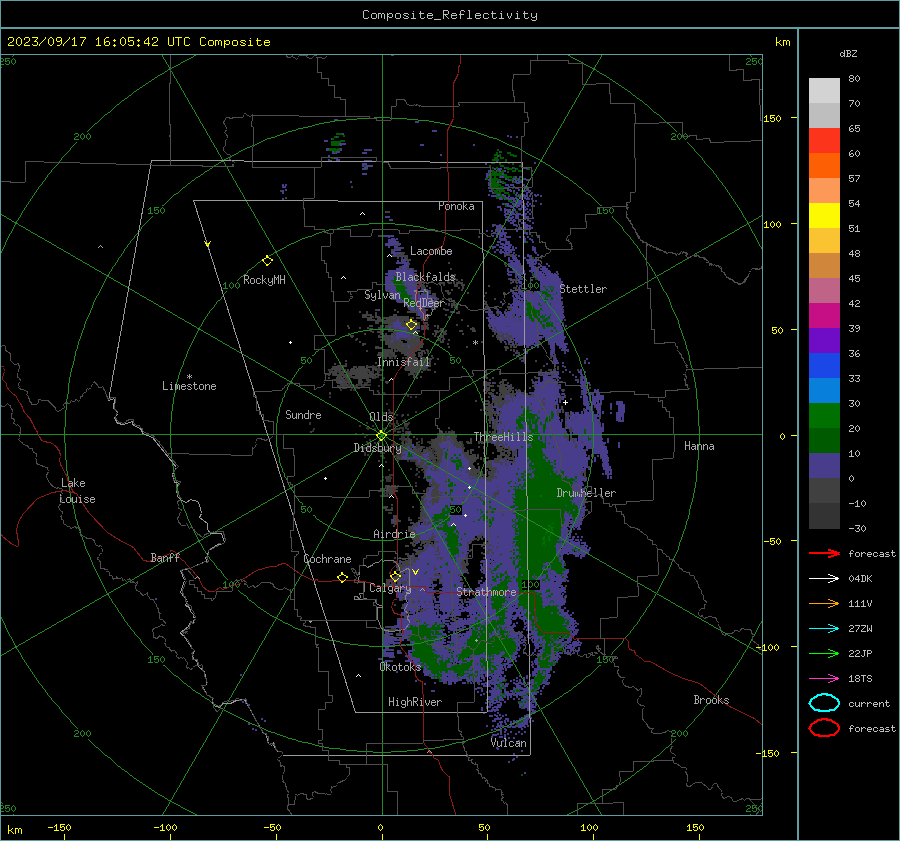Click the Blackfalds label

click(425, 277)
